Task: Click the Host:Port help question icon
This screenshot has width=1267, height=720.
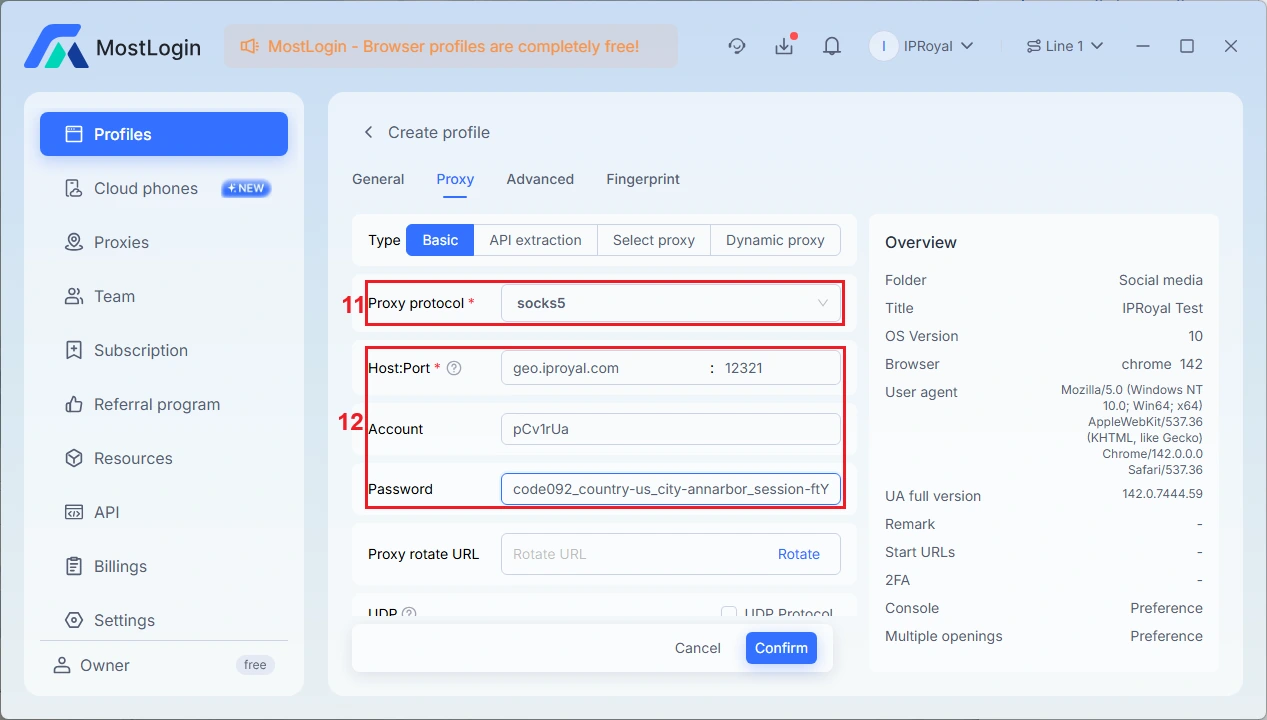Action: pyautogui.click(x=454, y=368)
